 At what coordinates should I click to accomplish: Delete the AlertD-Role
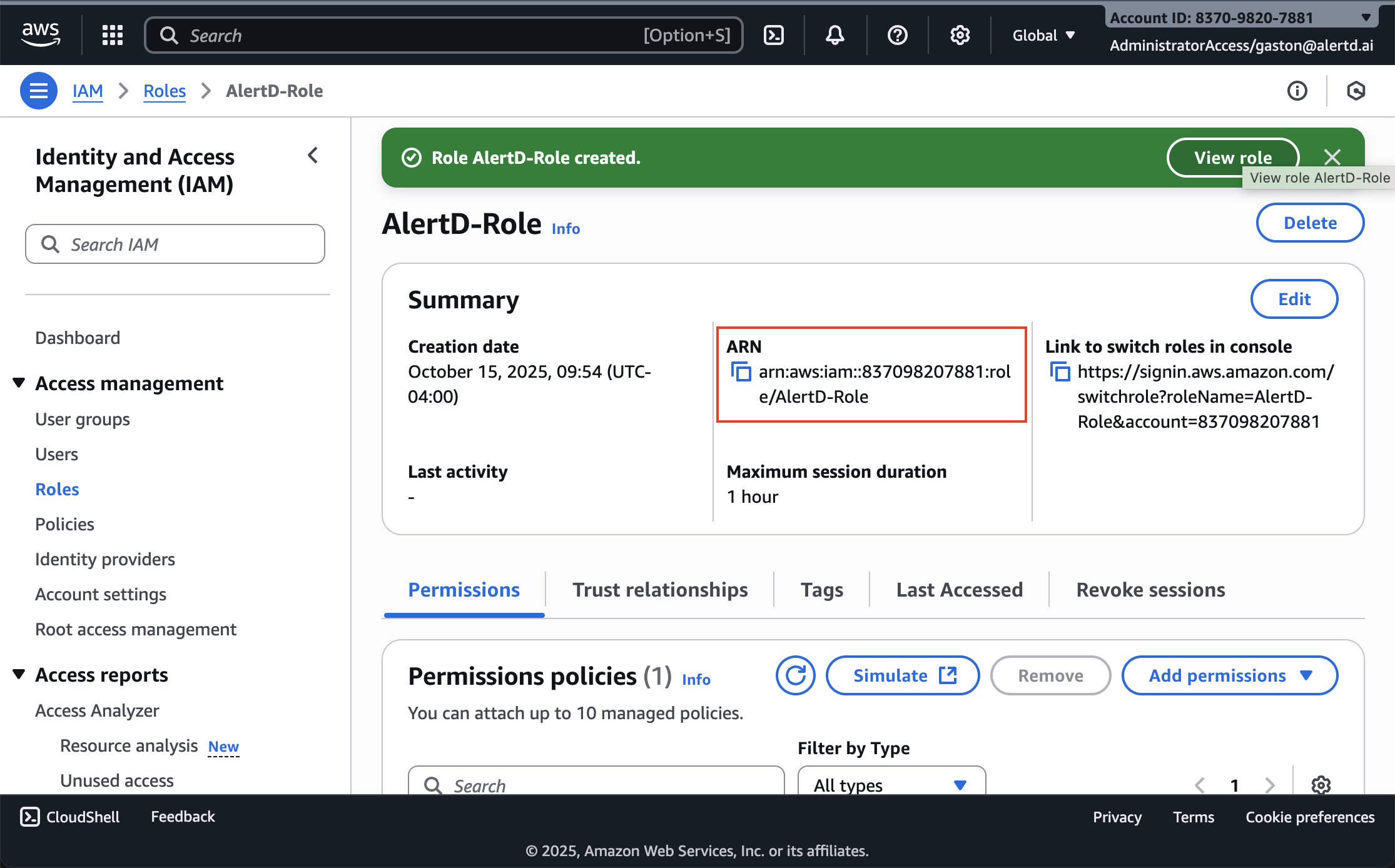[1310, 223]
